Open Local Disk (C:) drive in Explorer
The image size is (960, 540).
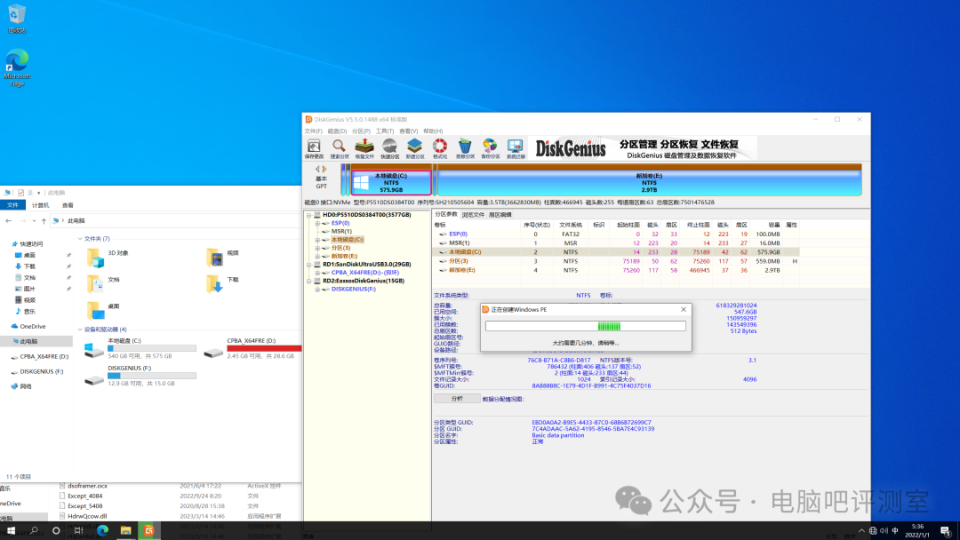140,348
